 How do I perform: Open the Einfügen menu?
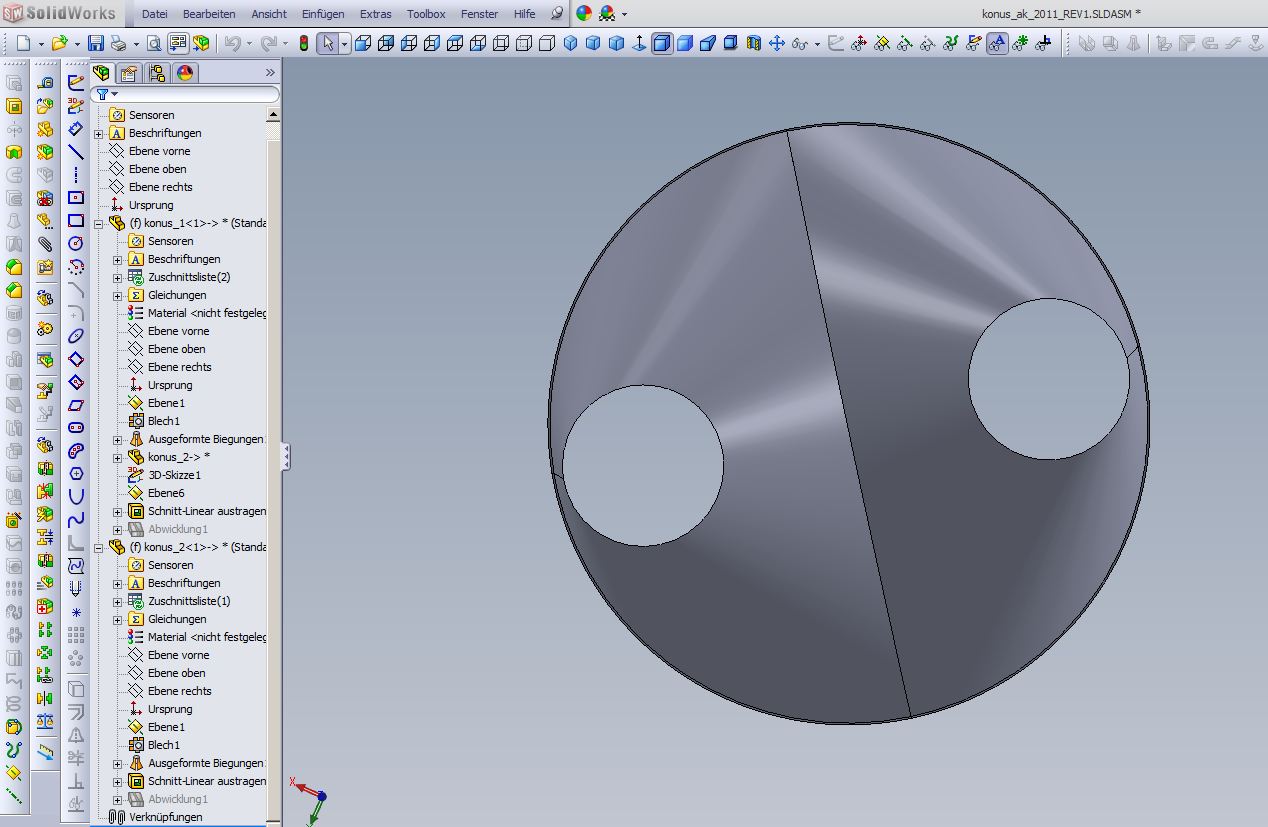323,14
